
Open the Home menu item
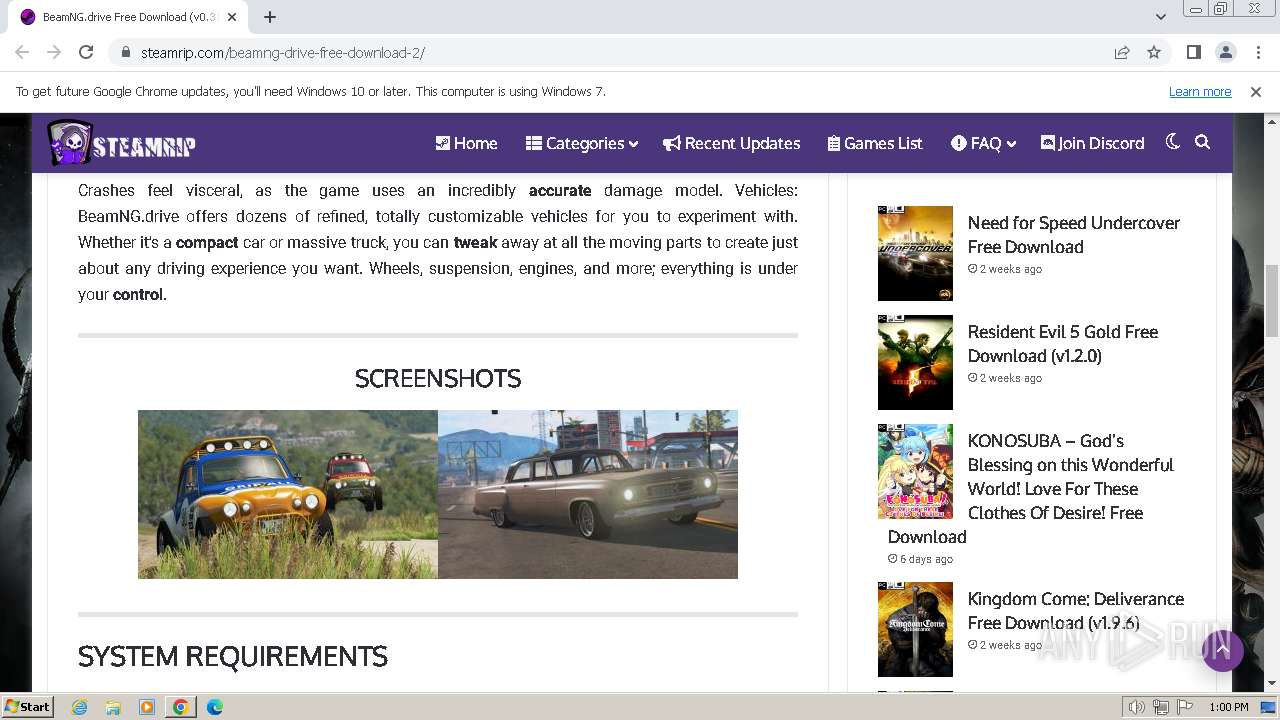coord(466,143)
